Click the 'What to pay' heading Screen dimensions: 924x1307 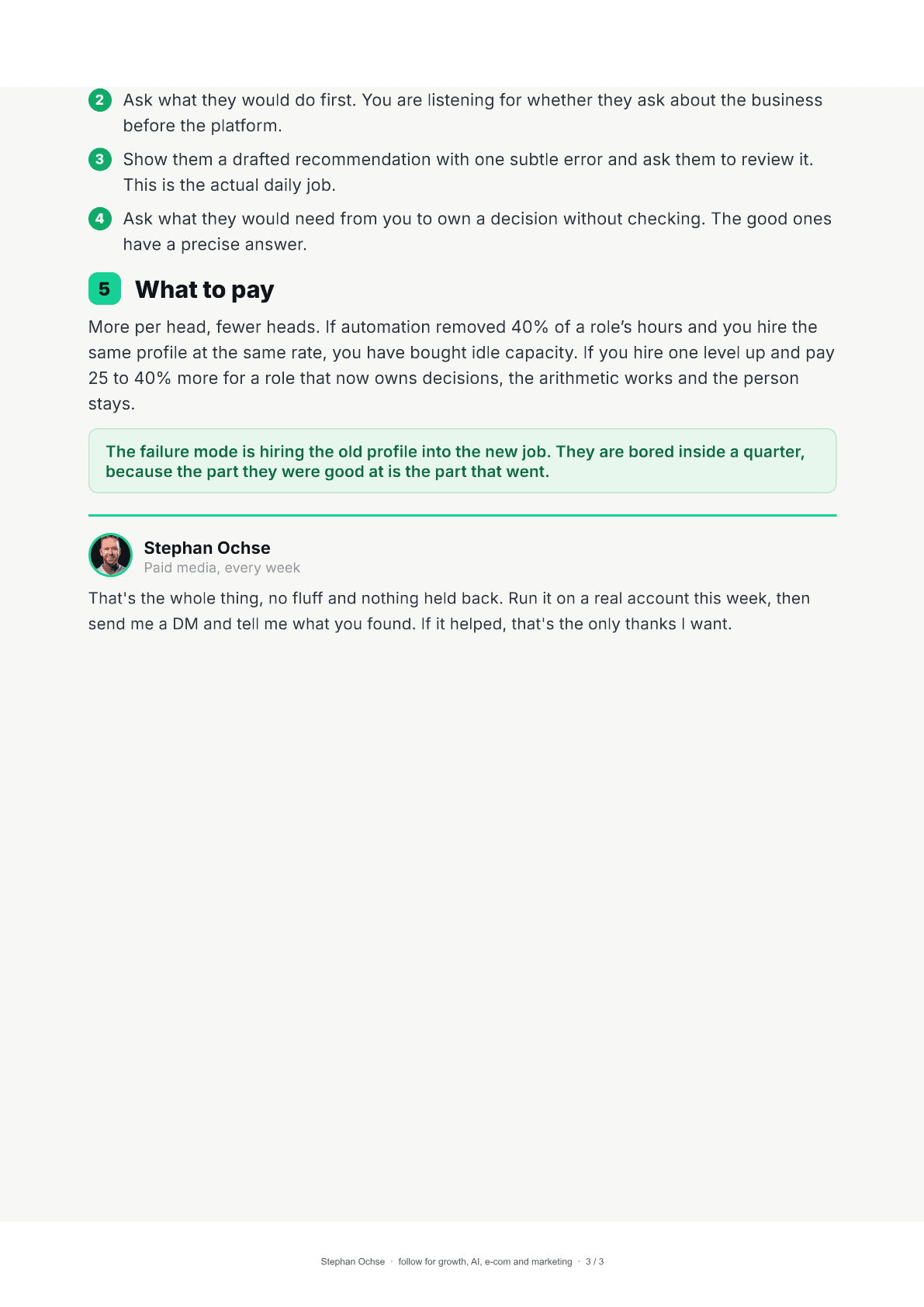(205, 289)
